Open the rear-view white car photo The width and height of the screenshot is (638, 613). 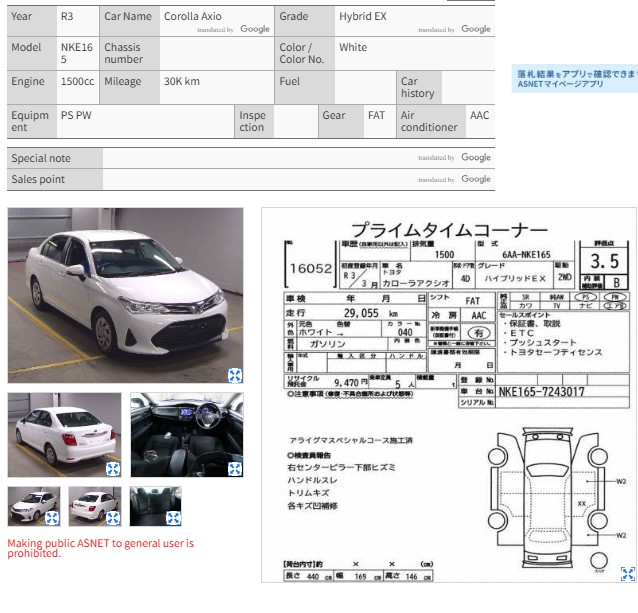[x=64, y=434]
